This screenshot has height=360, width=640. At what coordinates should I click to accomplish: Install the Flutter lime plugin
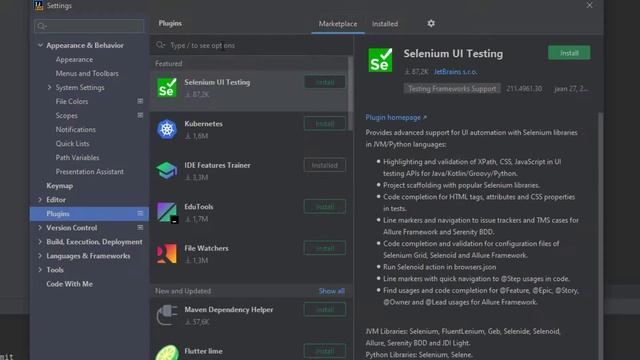[325, 351]
